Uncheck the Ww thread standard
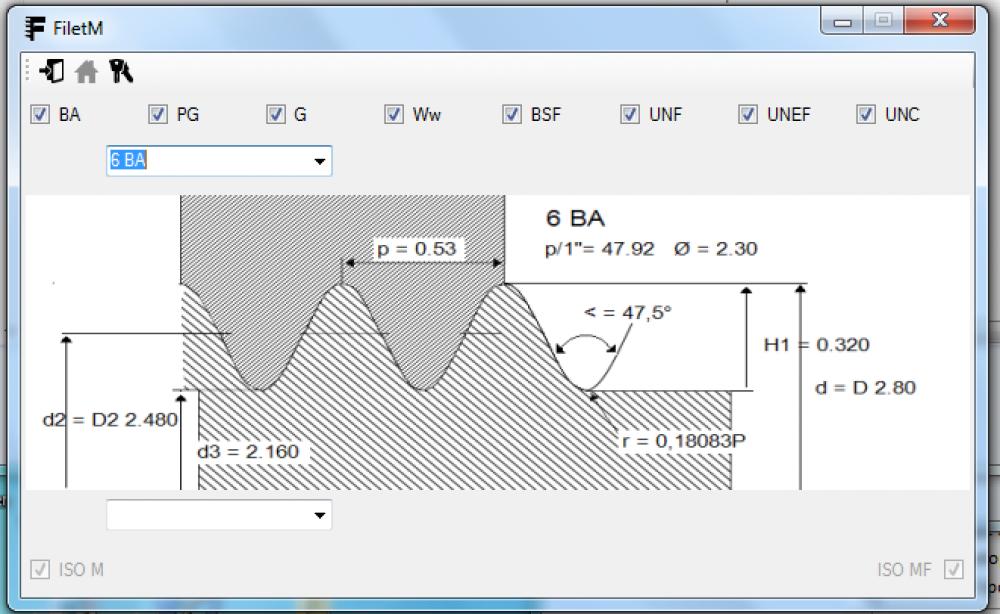This screenshot has width=1000, height=614. click(394, 114)
